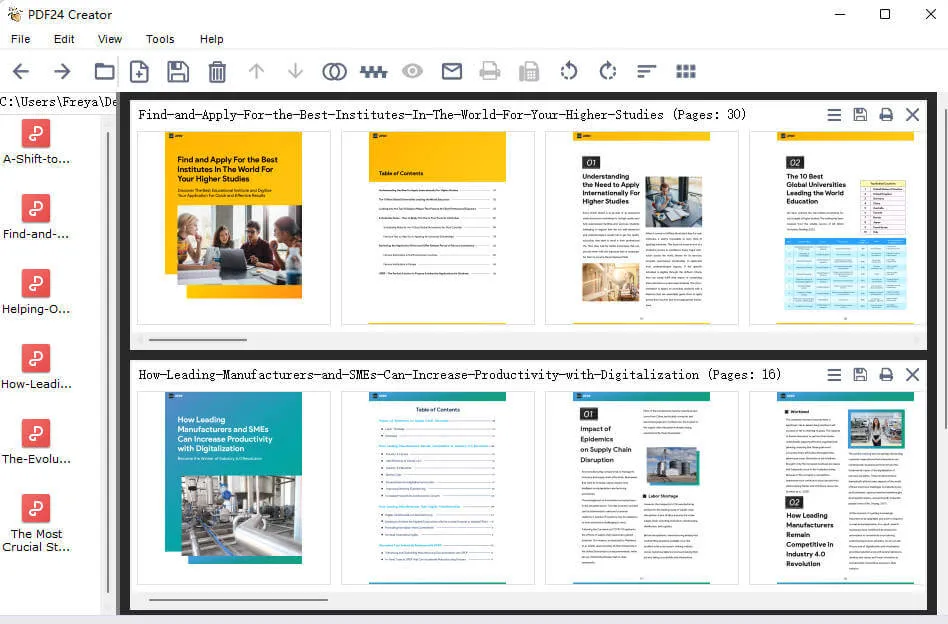The width and height of the screenshot is (948, 624).
Task: Select the Find-and-Apply cover page thumbnail
Action: click(x=233, y=227)
